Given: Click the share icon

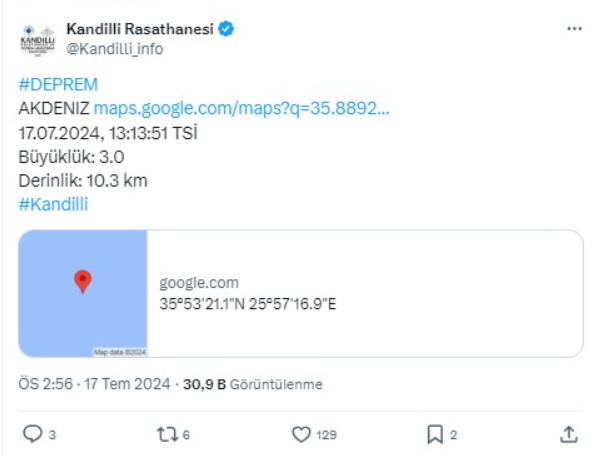Looking at the screenshot, I should (x=568, y=434).
